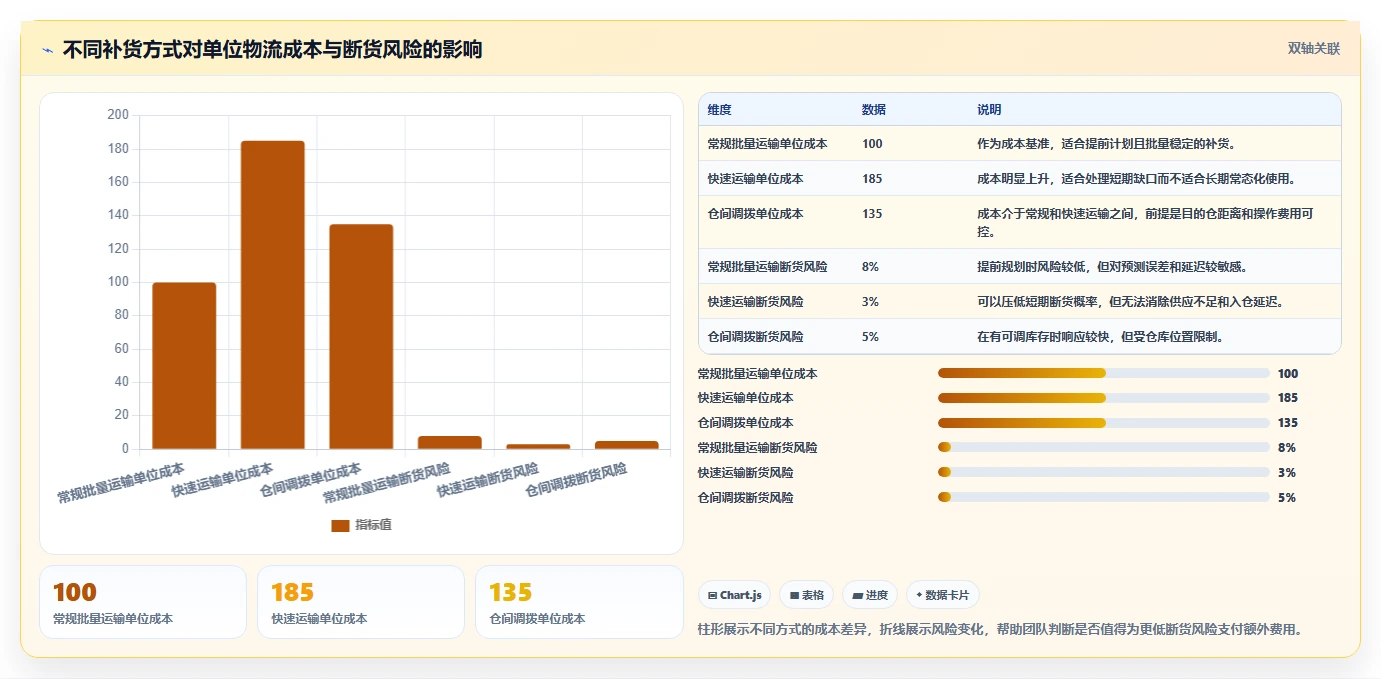Click the 100 y-axis tick label
1381x679 pixels.
118,282
